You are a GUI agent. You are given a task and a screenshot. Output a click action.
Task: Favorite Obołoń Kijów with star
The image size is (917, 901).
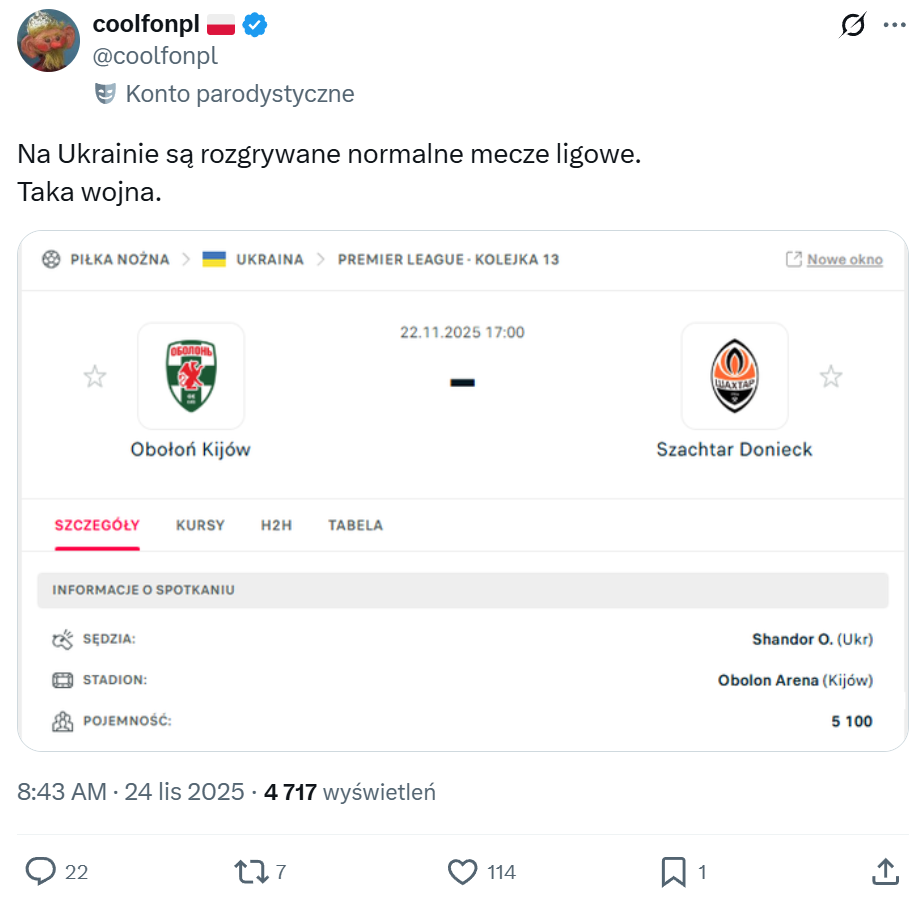coord(95,377)
